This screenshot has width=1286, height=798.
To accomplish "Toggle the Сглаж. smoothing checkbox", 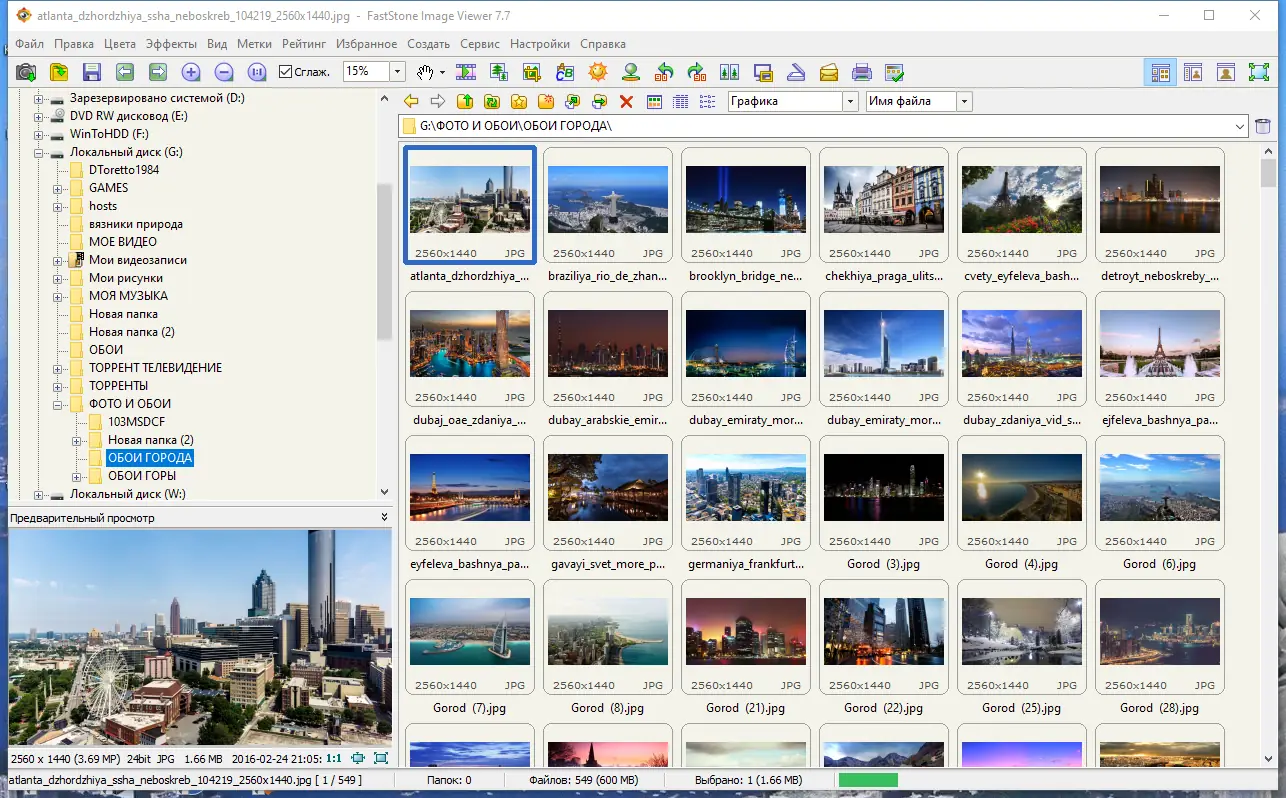I will [286, 72].
